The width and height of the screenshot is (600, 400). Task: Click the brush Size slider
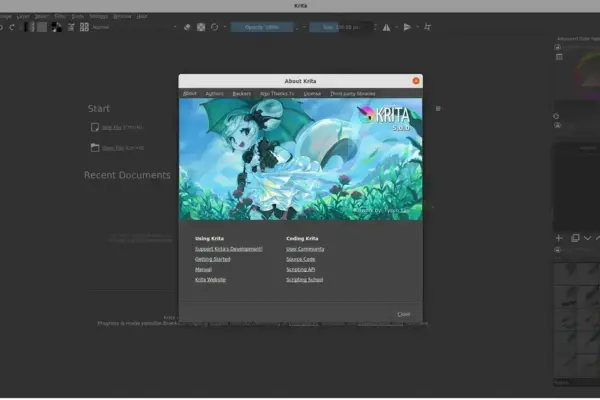[x=341, y=27]
